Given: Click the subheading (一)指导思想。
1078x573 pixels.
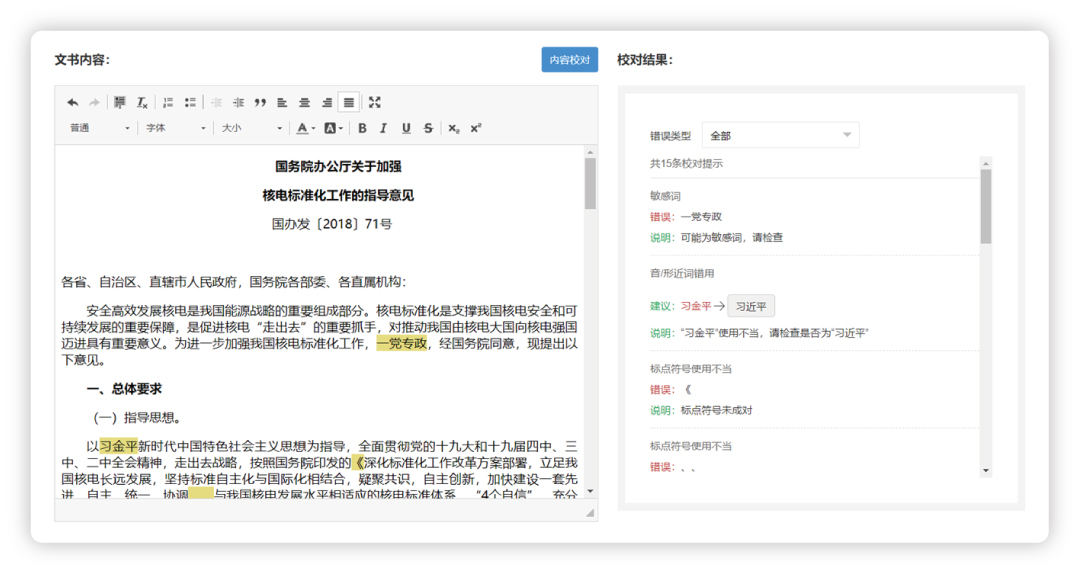Looking at the screenshot, I should click(137, 418).
